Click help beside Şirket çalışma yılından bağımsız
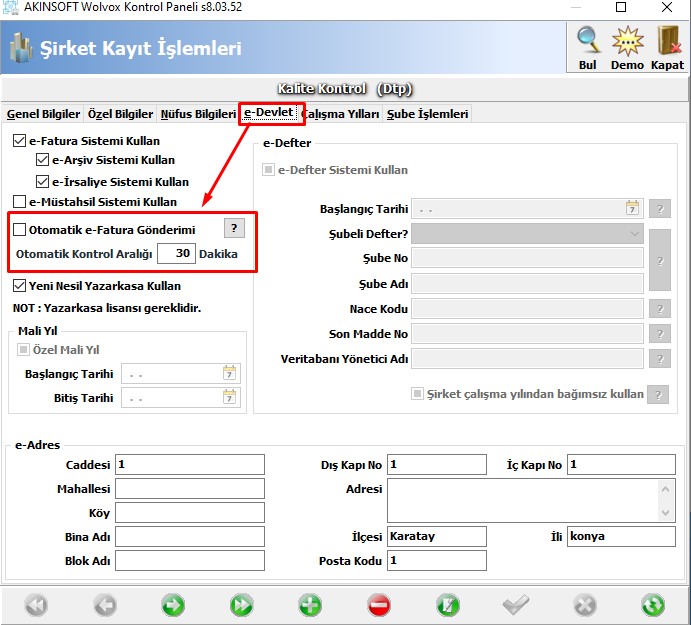This screenshot has height=625, width=691. pyautogui.click(x=658, y=394)
